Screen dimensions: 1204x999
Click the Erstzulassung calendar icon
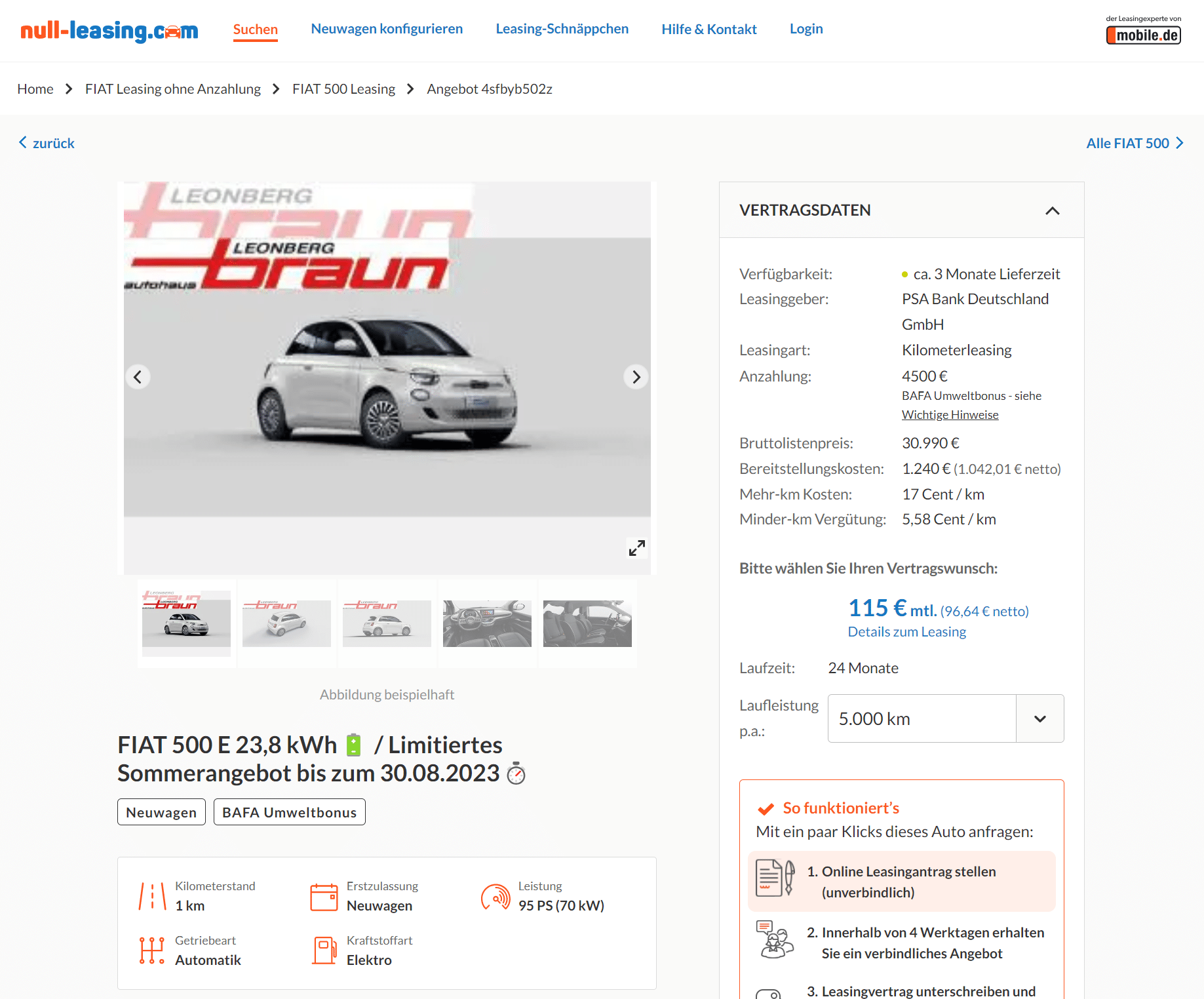(324, 897)
